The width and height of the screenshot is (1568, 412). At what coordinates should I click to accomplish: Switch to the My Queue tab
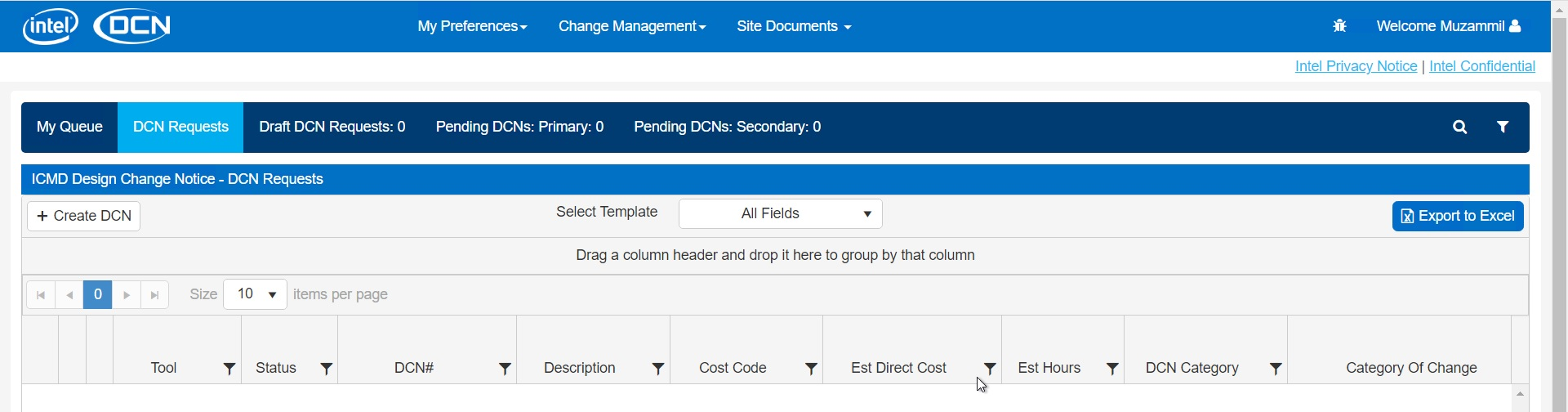(69, 127)
